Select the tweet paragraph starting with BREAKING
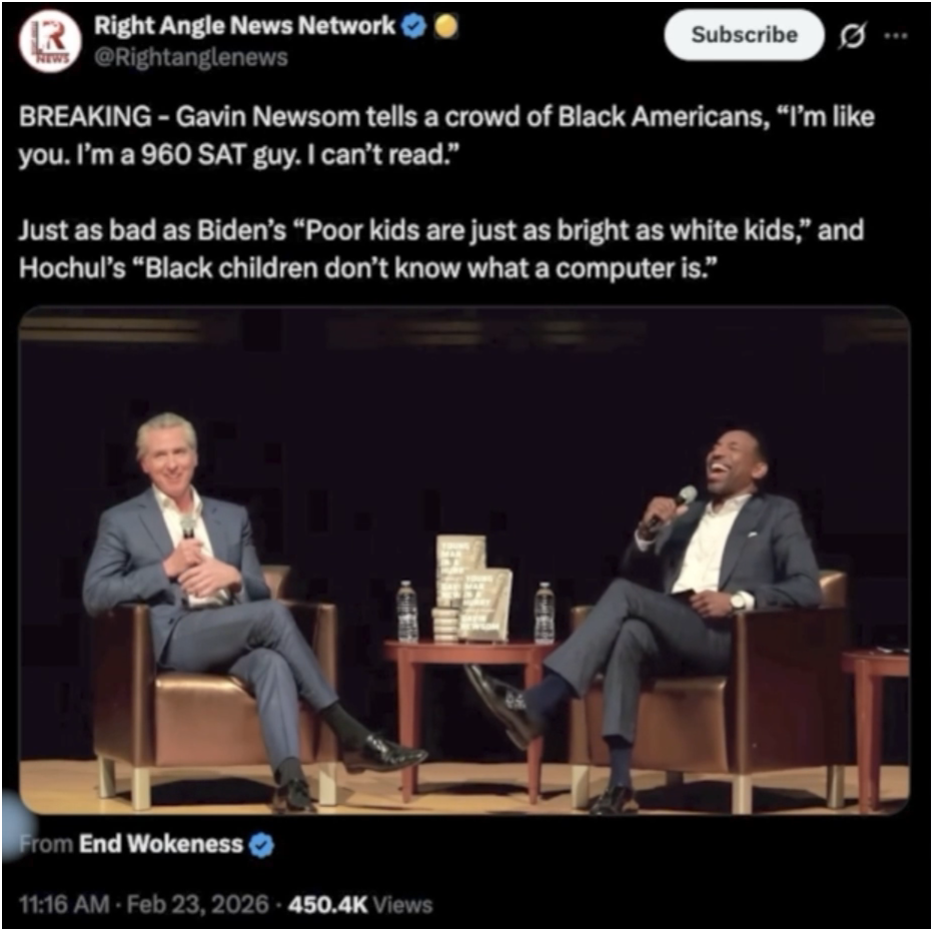 [x=446, y=136]
